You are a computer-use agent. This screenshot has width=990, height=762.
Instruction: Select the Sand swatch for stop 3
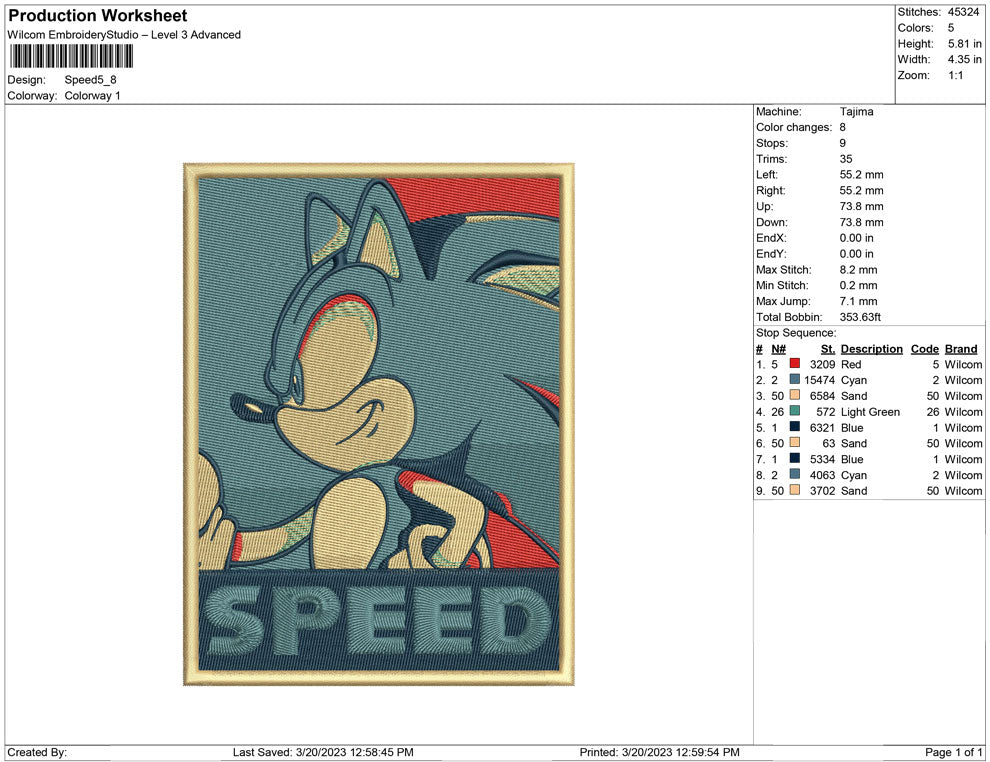coord(795,396)
